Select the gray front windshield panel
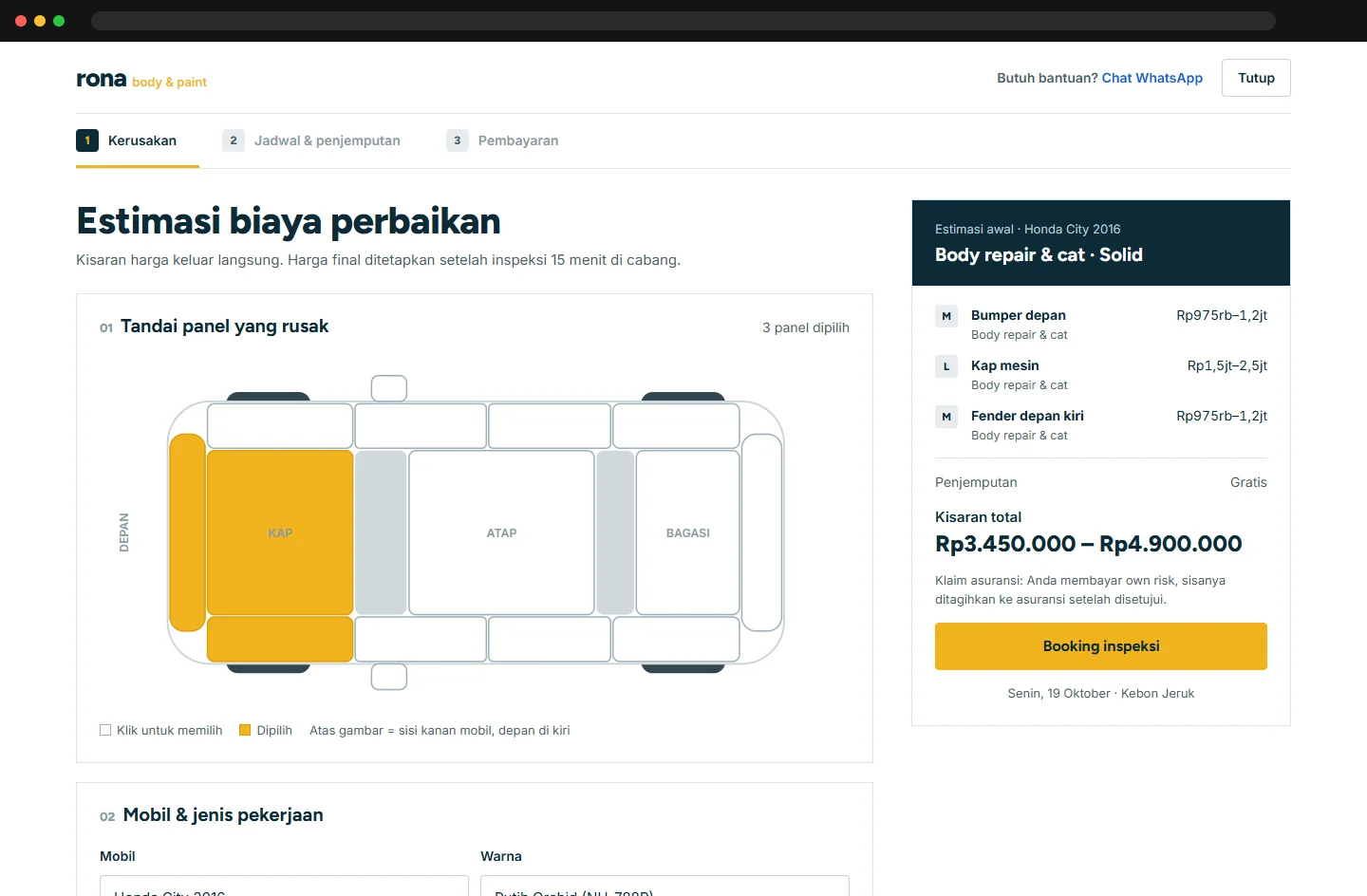Image resolution: width=1367 pixels, height=896 pixels. (381, 532)
